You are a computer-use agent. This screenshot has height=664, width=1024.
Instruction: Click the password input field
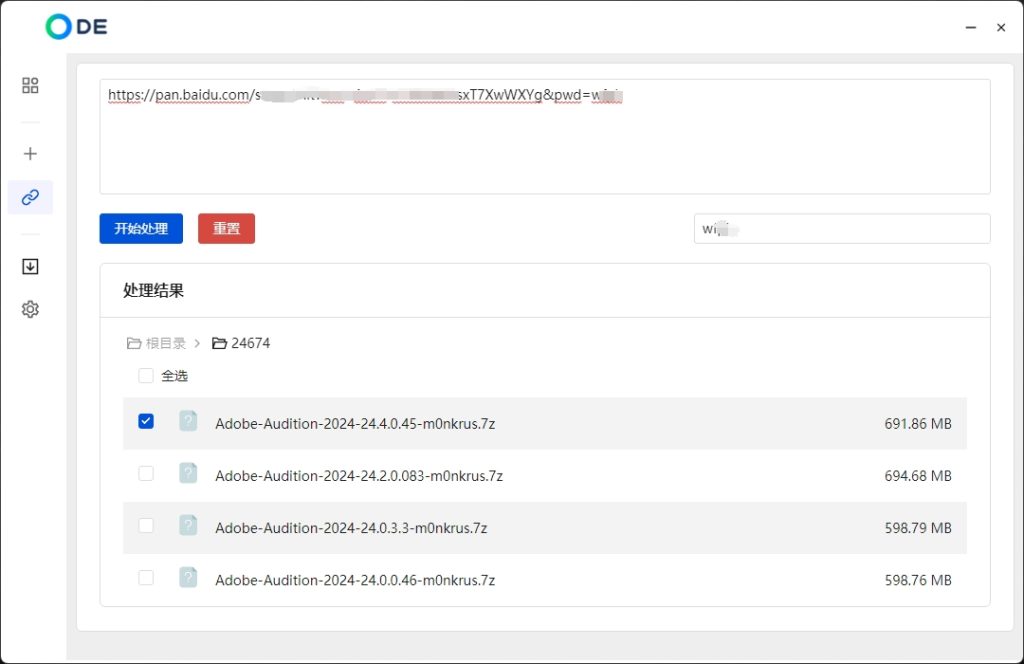coord(842,229)
